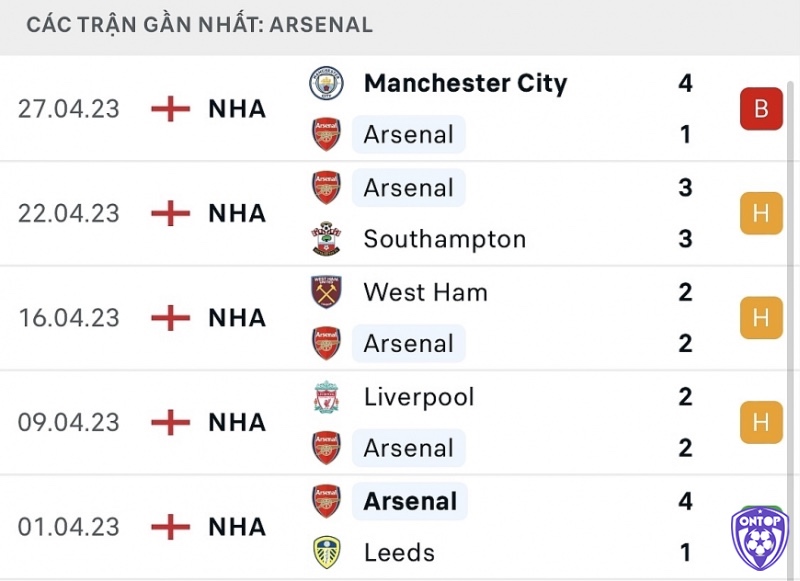Open Southampton team name link
800x581 pixels.
444,239
